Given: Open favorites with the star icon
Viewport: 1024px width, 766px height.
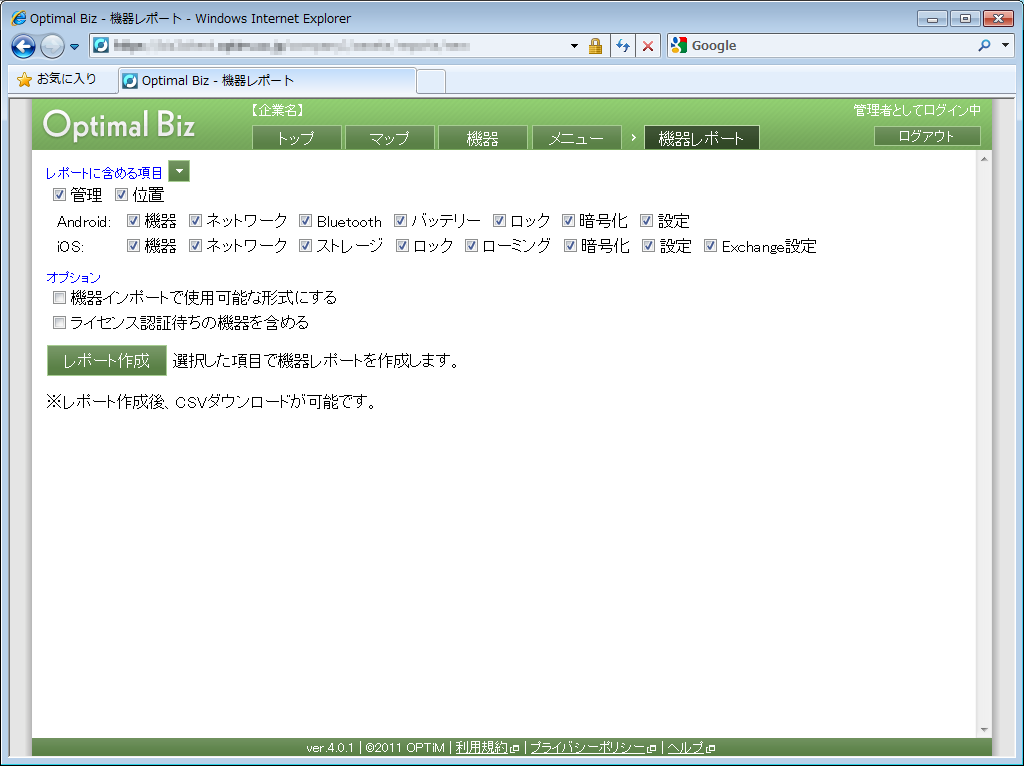Looking at the screenshot, I should [24, 80].
